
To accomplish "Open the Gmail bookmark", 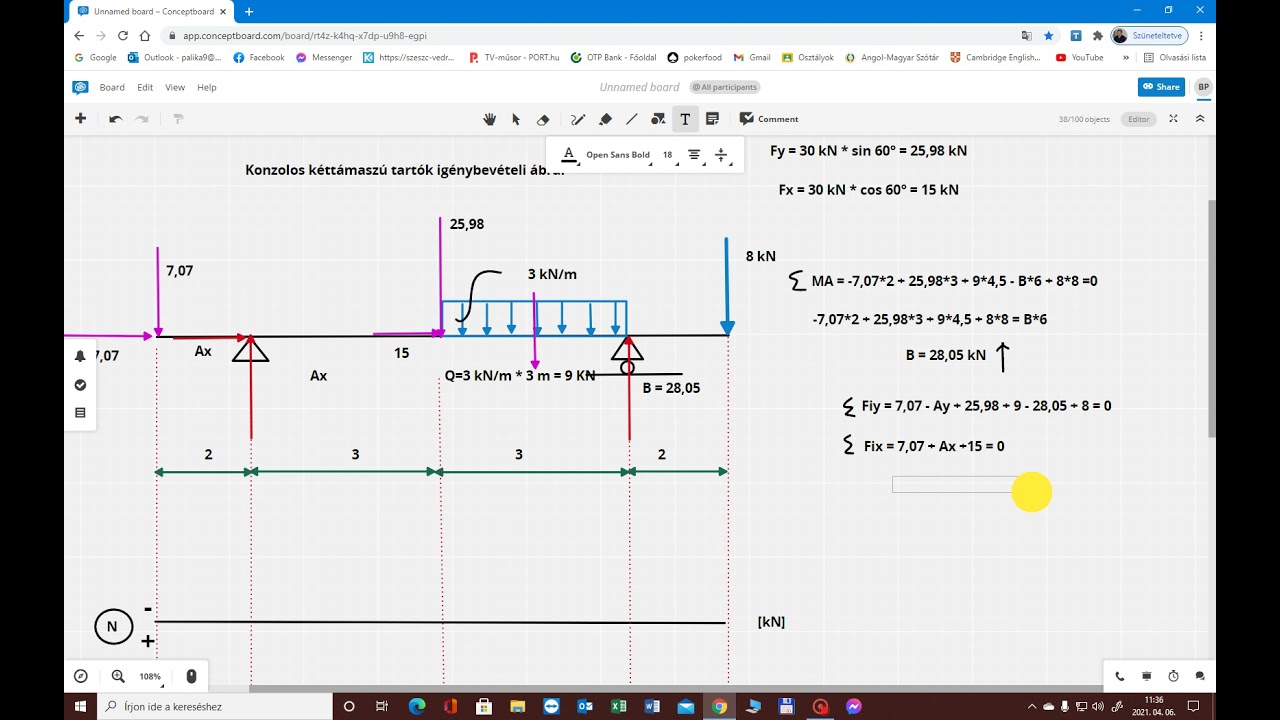I will tap(752, 58).
